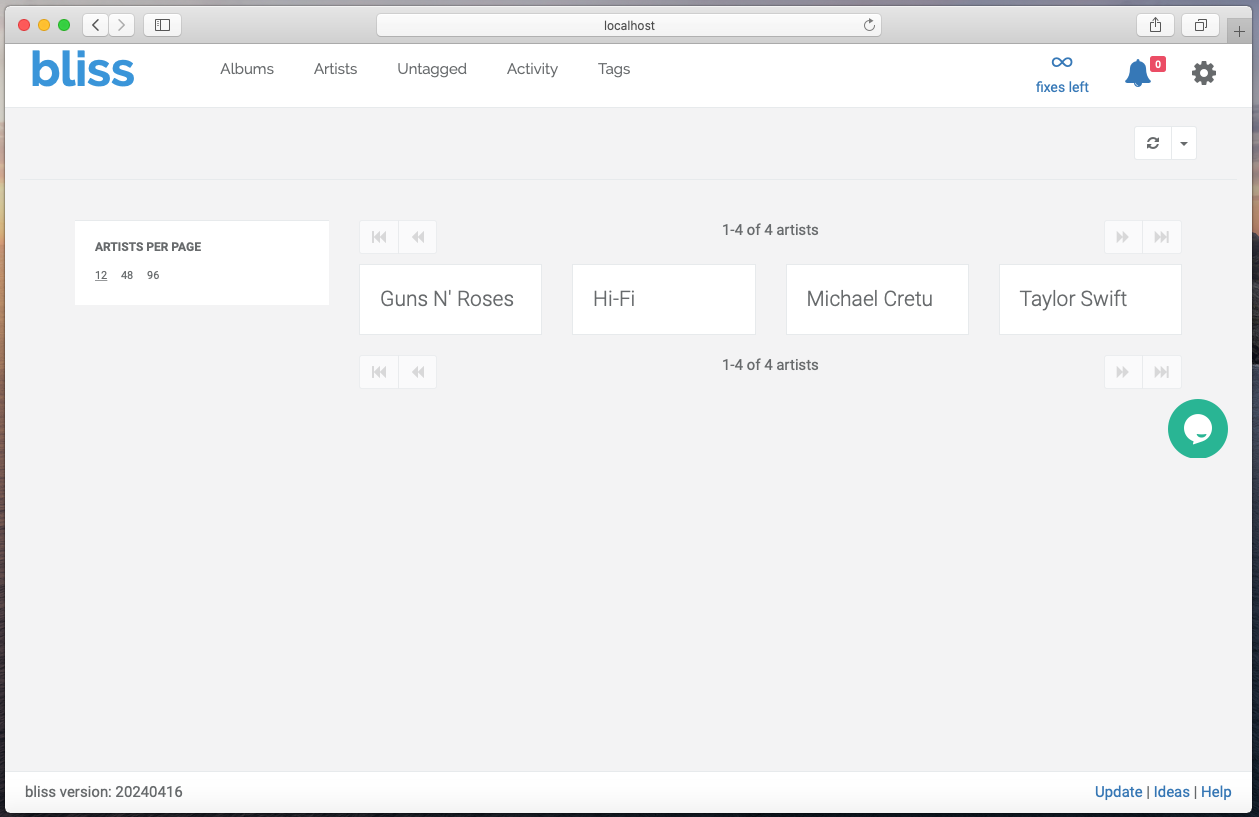Open the settings gear icon
Image resolution: width=1259 pixels, height=817 pixels.
point(1204,73)
